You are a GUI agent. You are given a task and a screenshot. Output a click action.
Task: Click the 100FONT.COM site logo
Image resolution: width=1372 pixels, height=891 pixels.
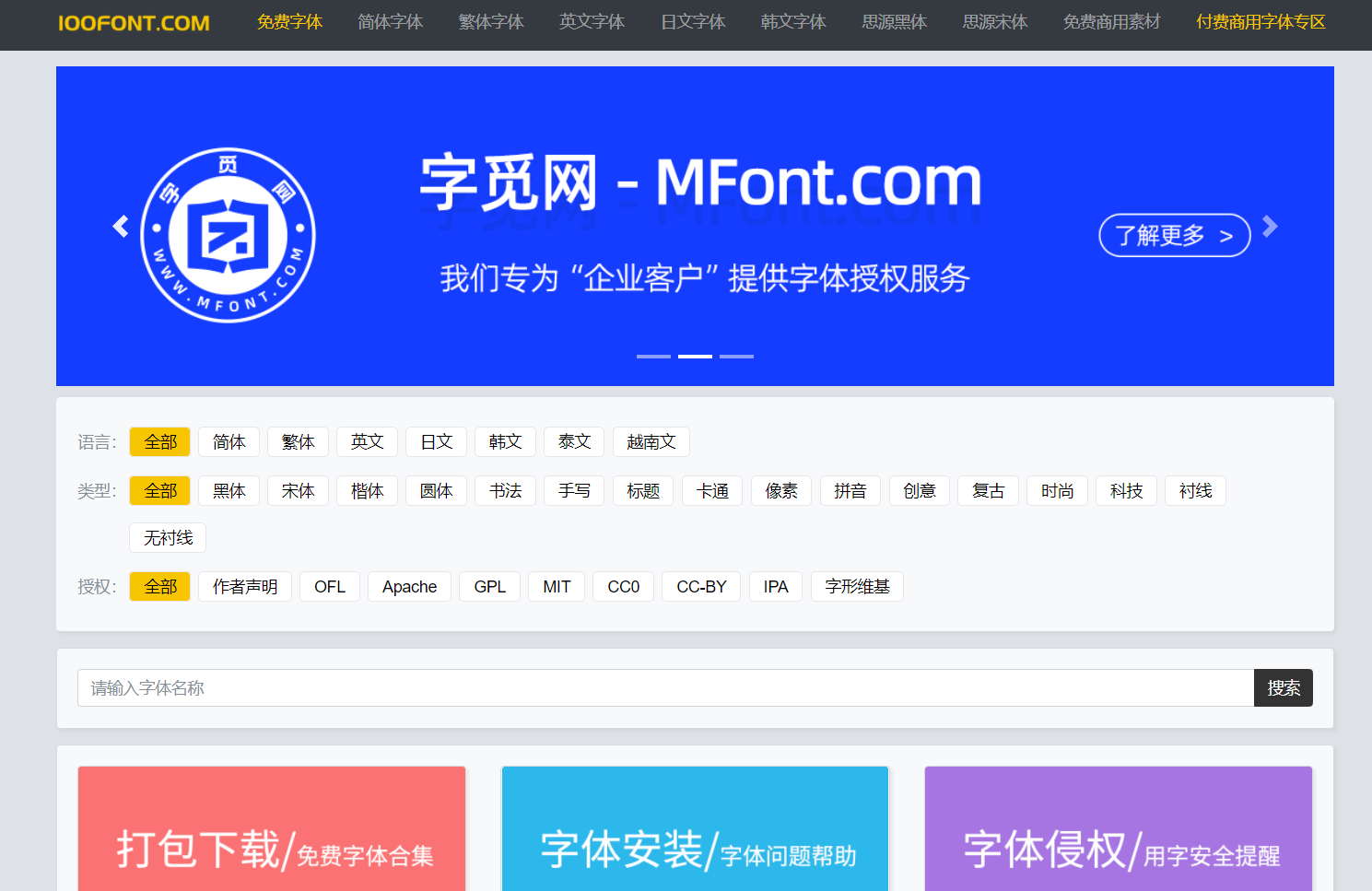tap(134, 23)
